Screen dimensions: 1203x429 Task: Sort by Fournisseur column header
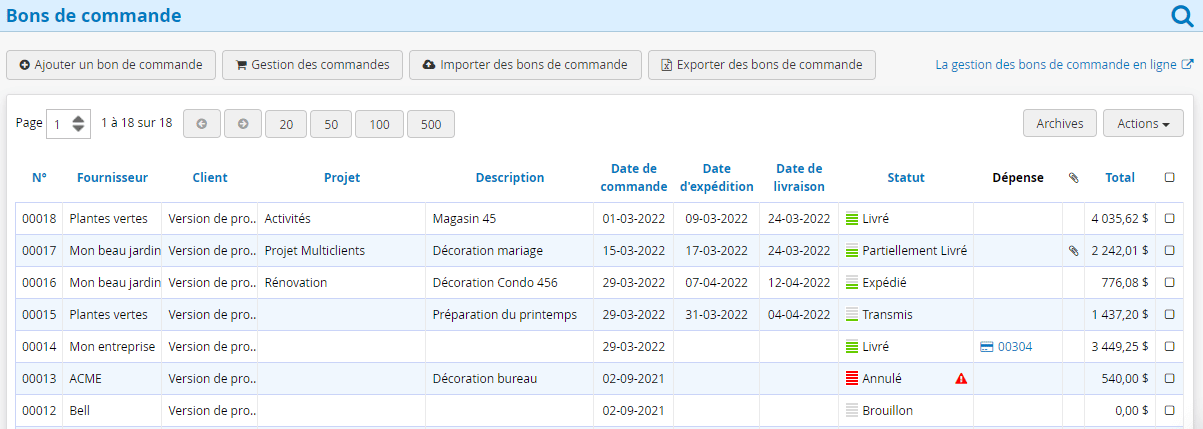(x=112, y=178)
